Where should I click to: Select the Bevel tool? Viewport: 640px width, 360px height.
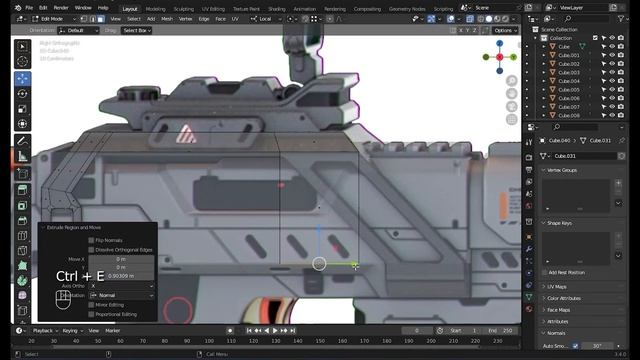click(x=22, y=220)
